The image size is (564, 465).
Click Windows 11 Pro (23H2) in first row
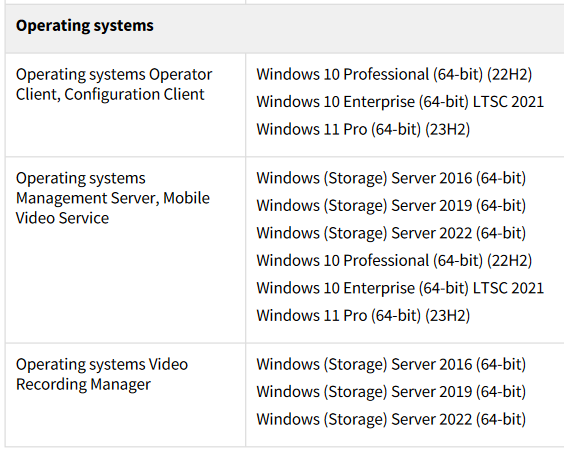(363, 129)
